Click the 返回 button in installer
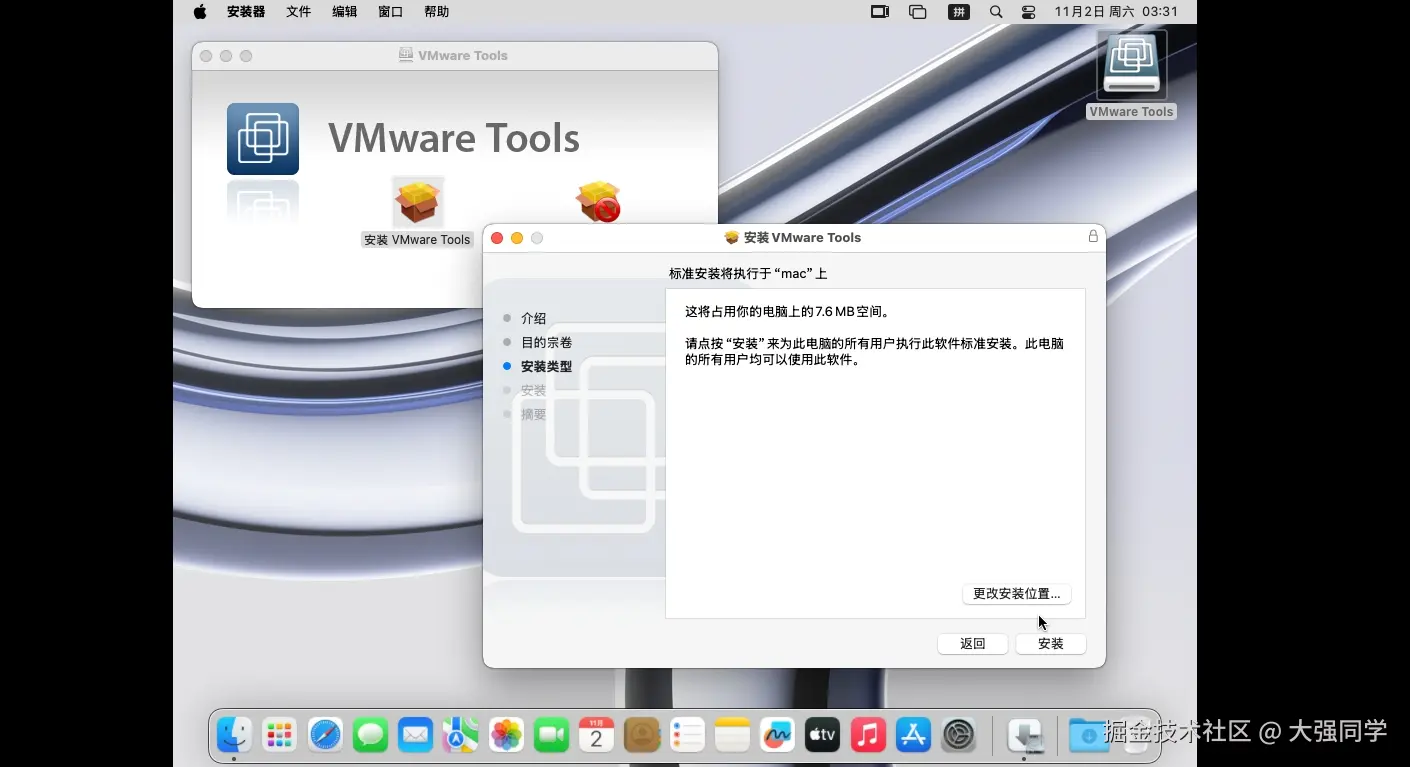Image resolution: width=1410 pixels, height=767 pixels. pos(972,644)
